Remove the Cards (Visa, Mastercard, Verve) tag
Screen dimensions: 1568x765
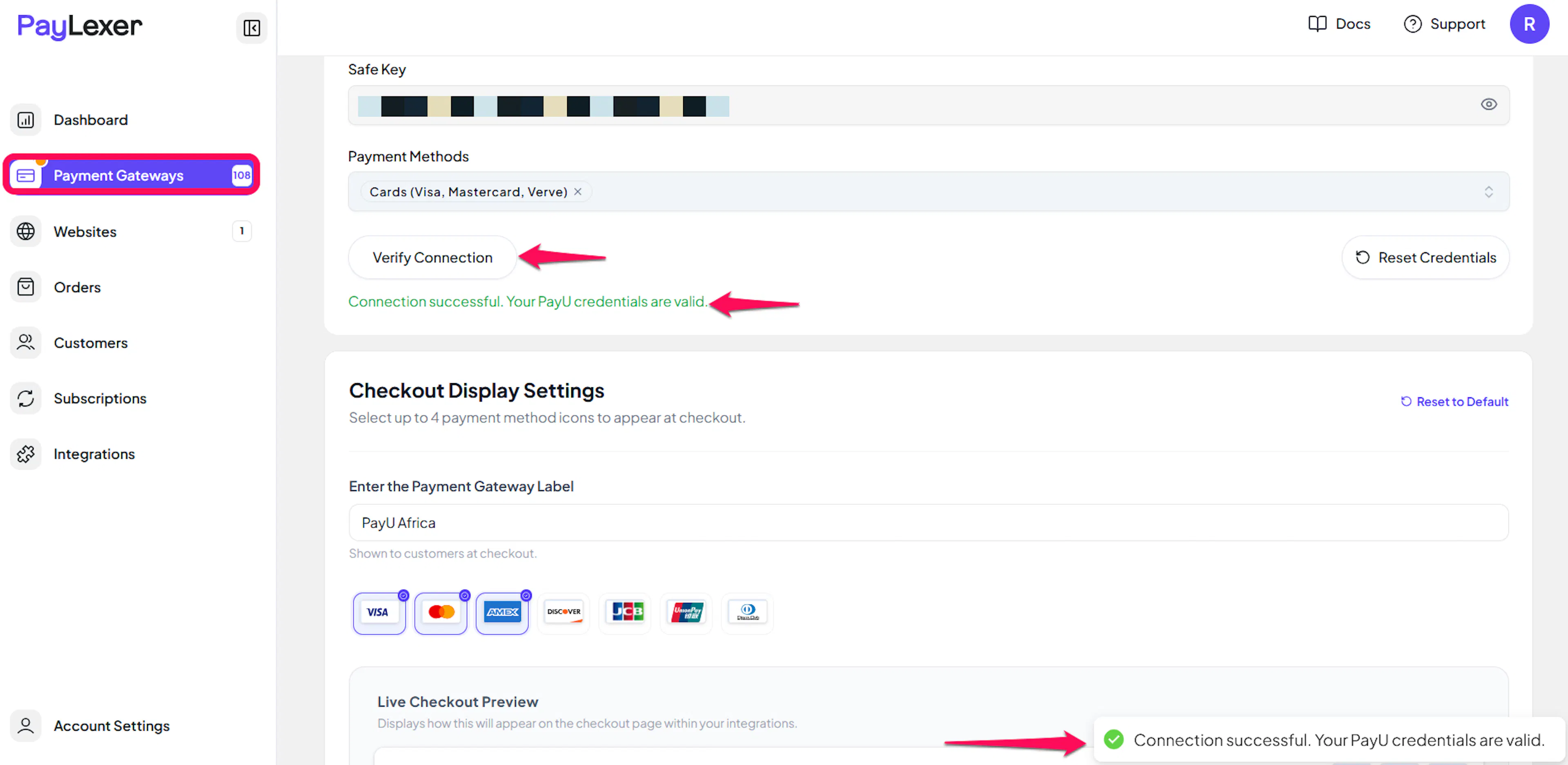point(578,192)
